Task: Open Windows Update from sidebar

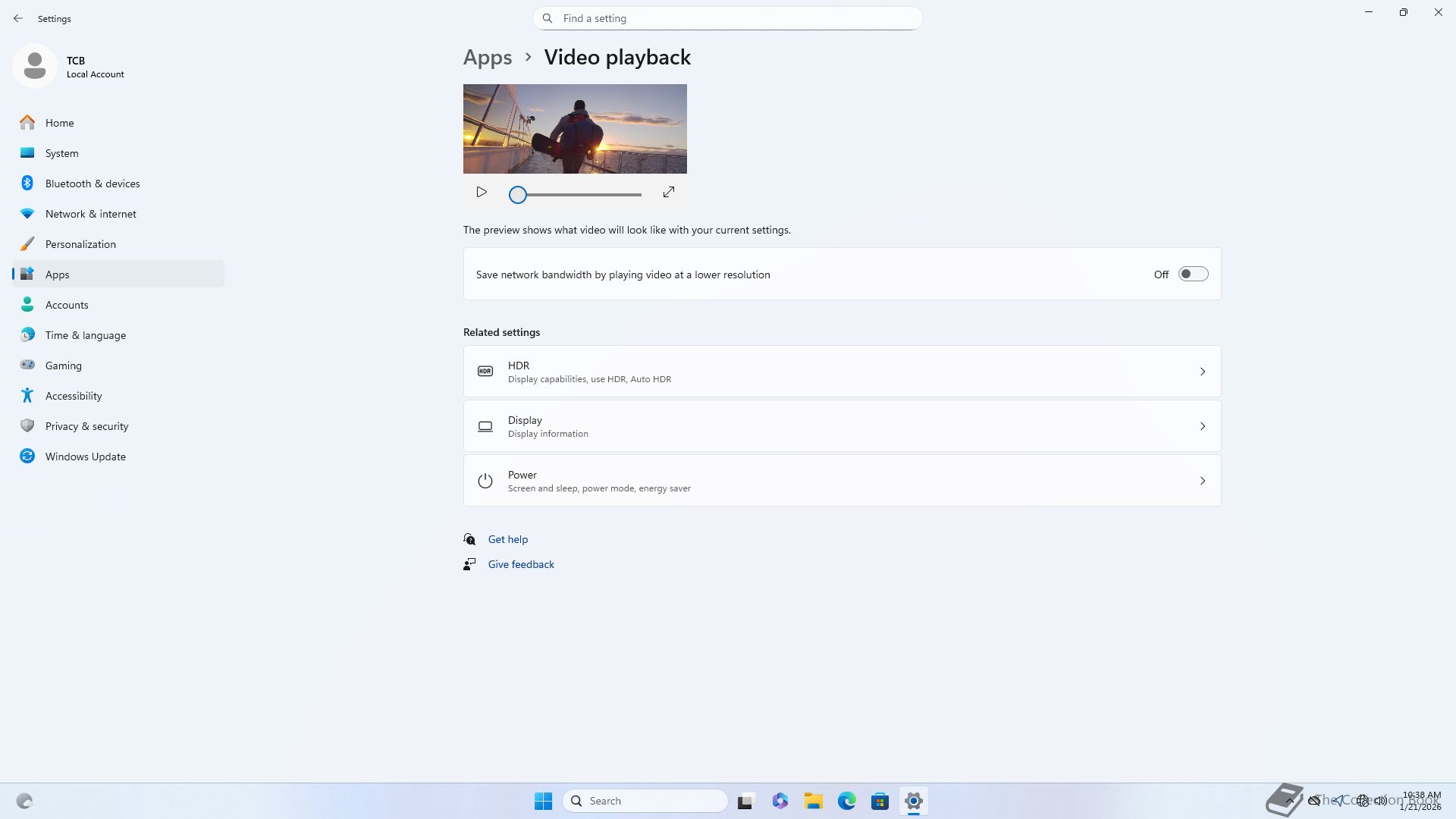Action: click(x=85, y=457)
